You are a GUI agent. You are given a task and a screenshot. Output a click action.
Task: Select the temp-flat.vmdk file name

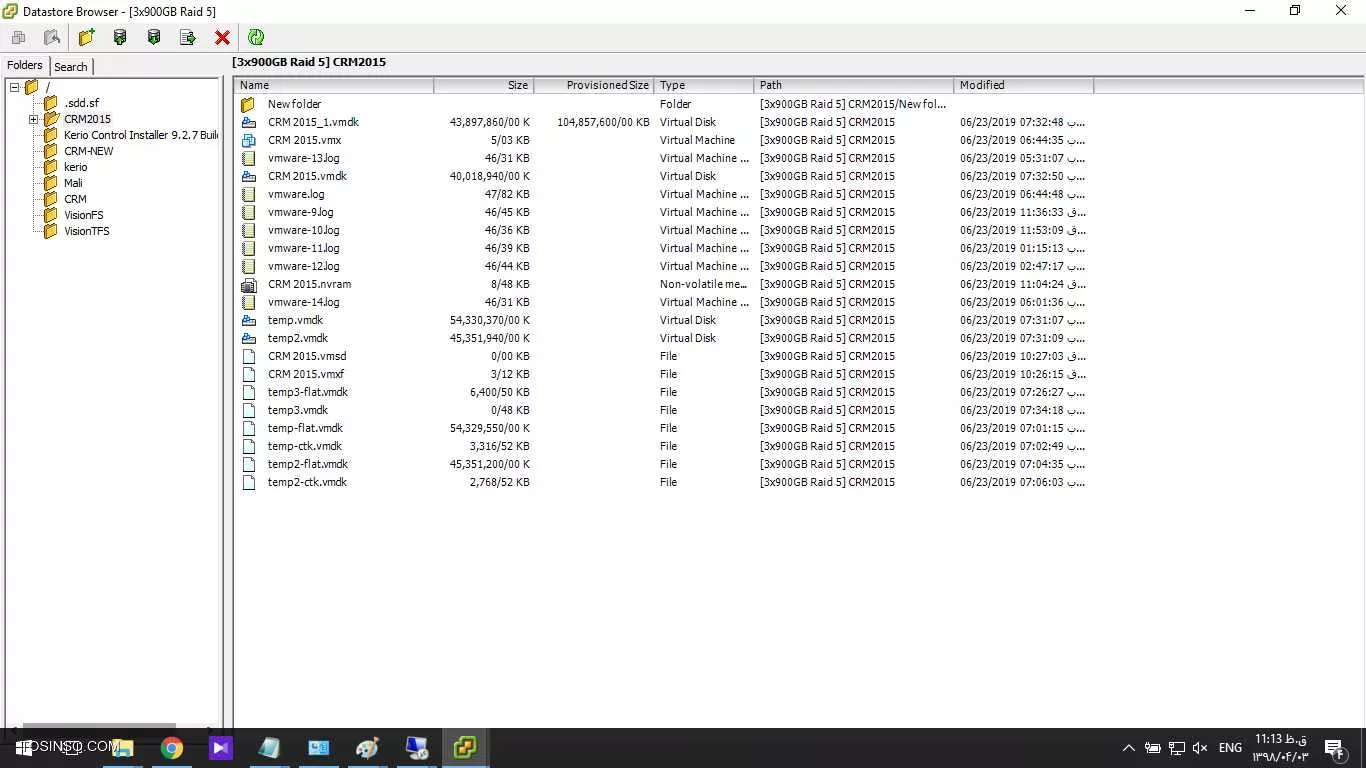tap(305, 428)
